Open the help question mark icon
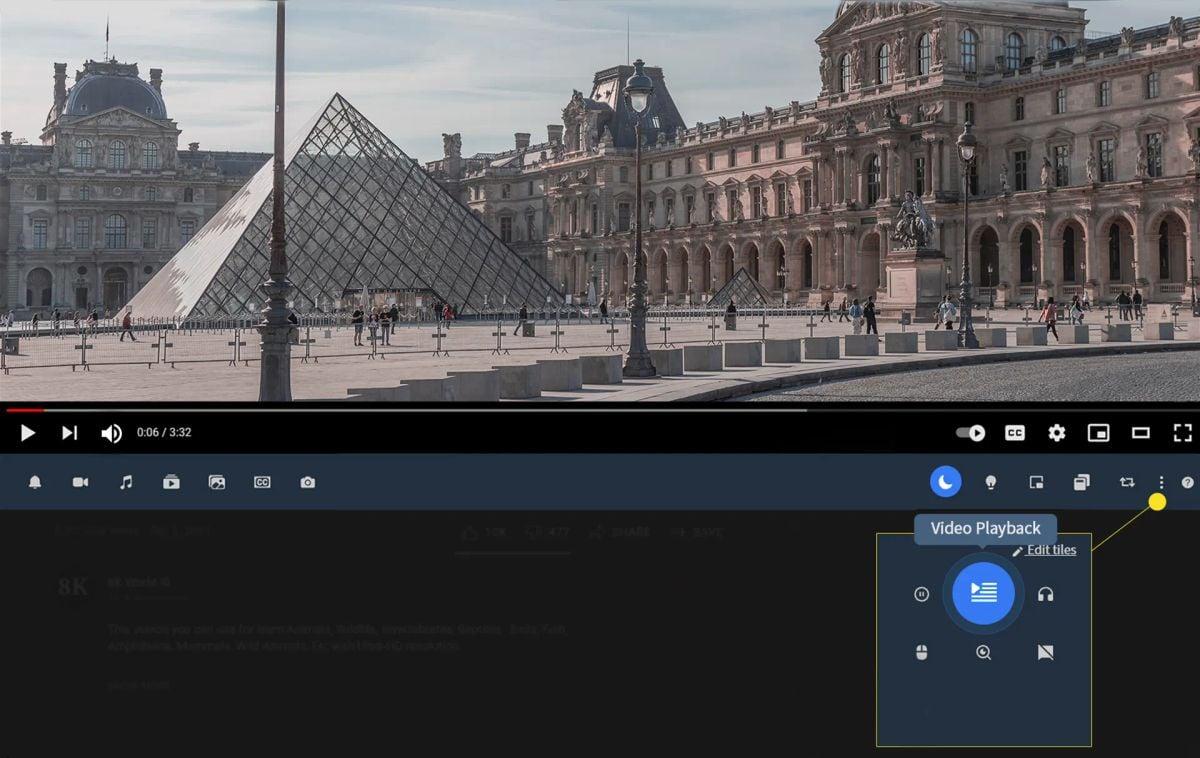The image size is (1200, 758). coord(1188,482)
